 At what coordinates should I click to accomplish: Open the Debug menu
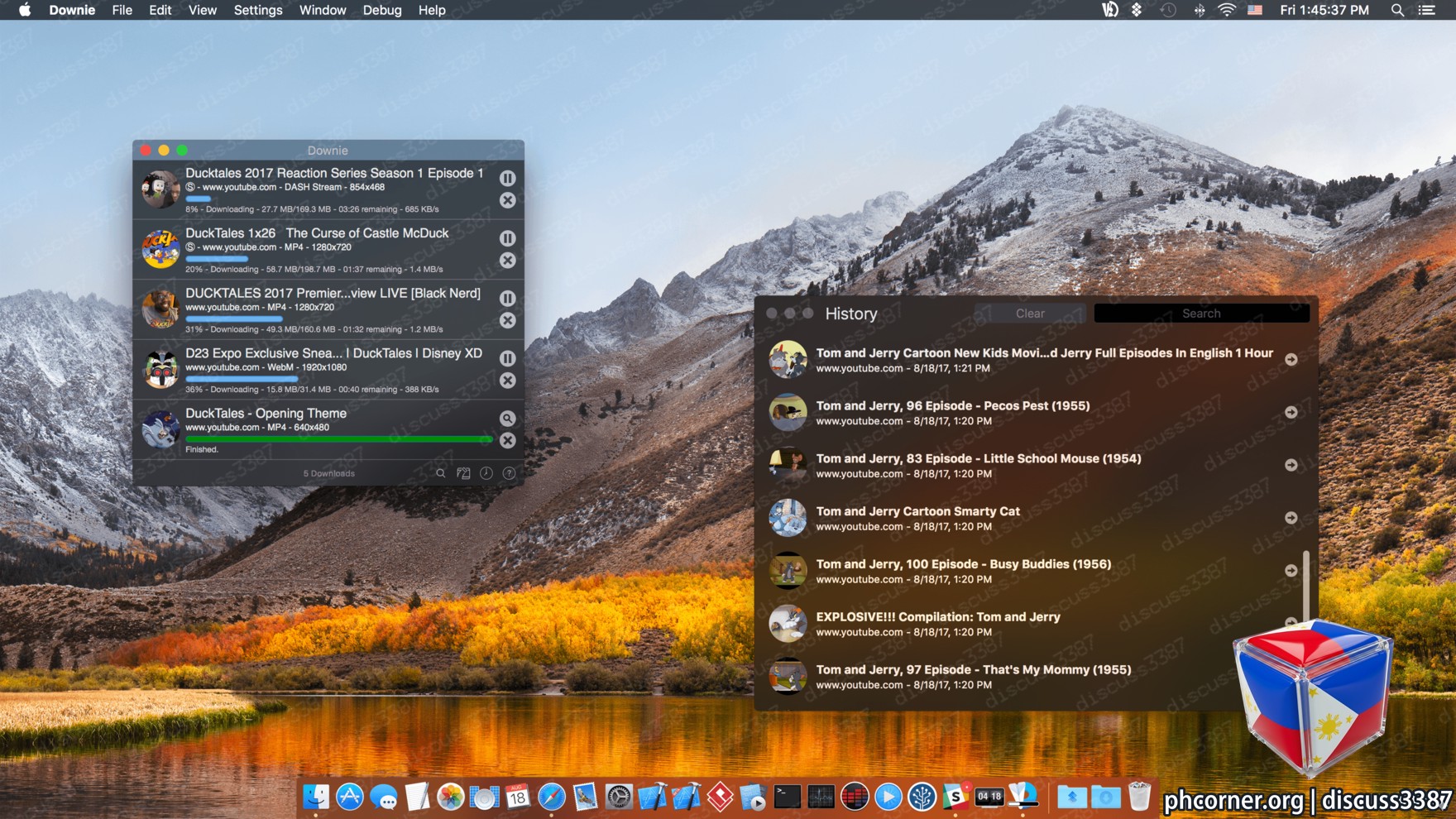(x=381, y=10)
